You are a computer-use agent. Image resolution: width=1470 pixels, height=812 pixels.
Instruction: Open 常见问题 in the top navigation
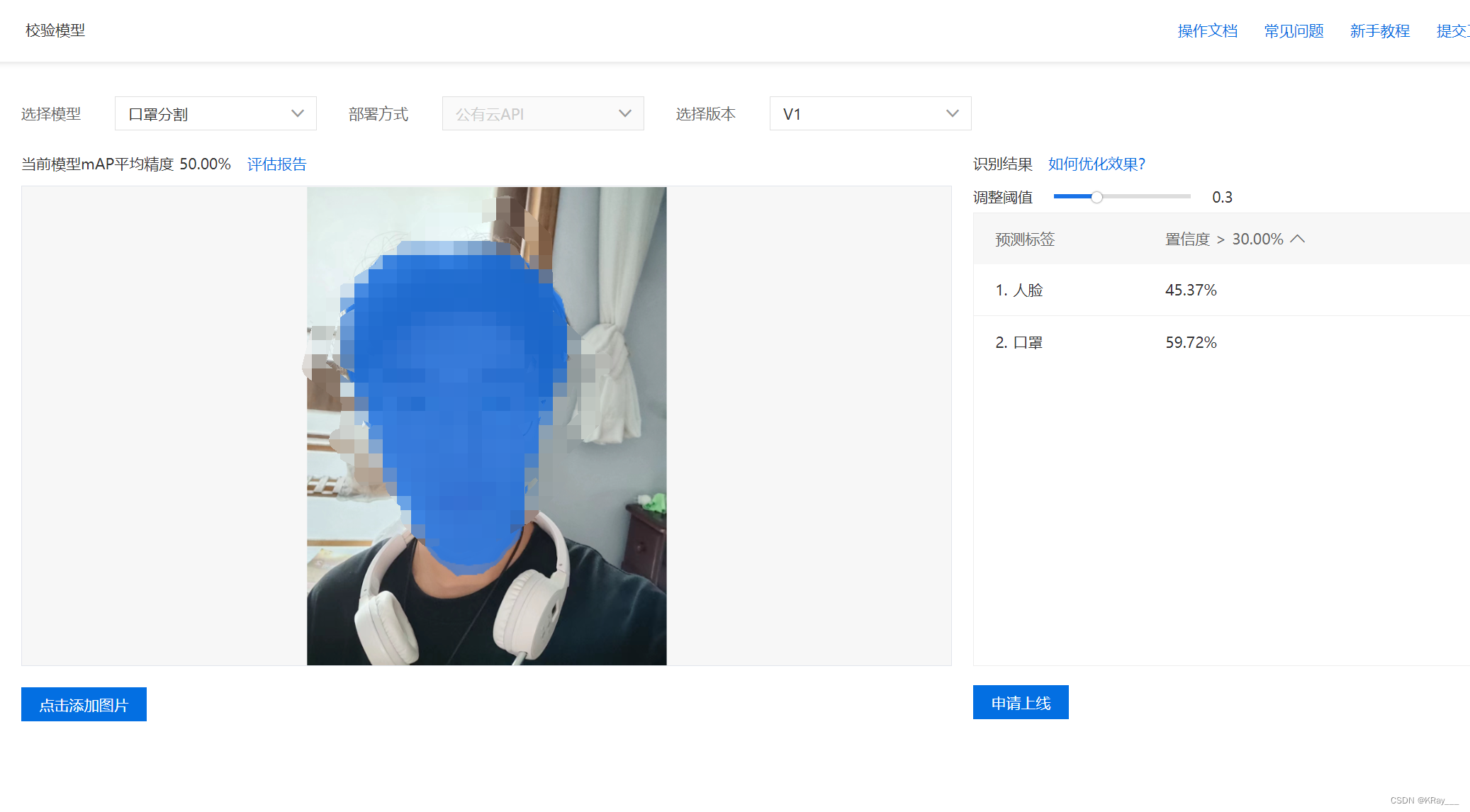pos(1294,31)
